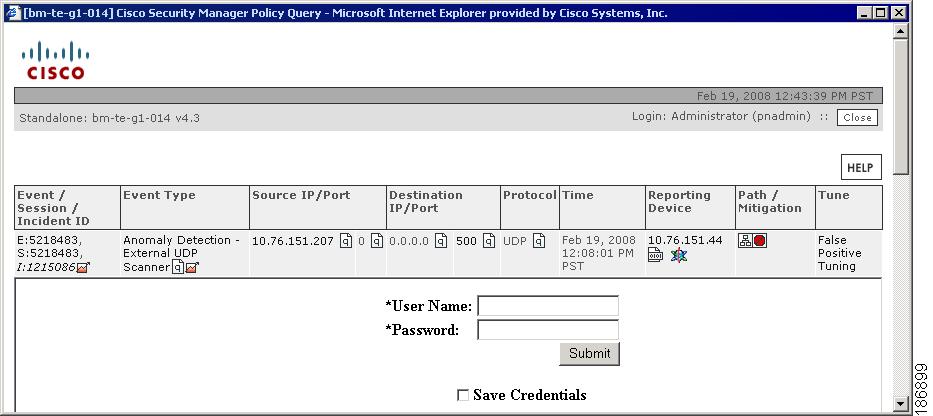Click Standalone: bm-te-g1-014 v4.3 text

click(x=109, y=118)
